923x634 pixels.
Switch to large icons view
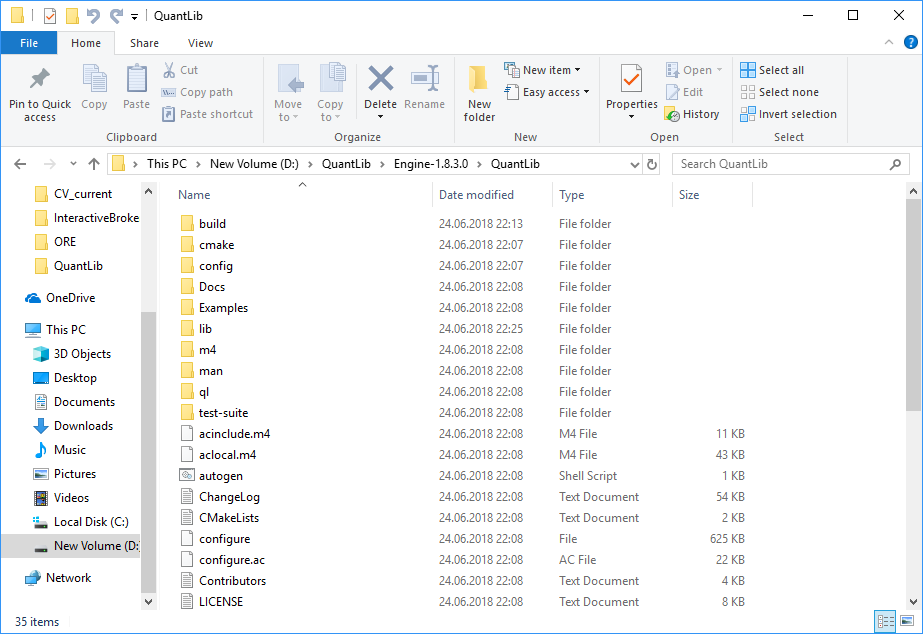(x=908, y=621)
